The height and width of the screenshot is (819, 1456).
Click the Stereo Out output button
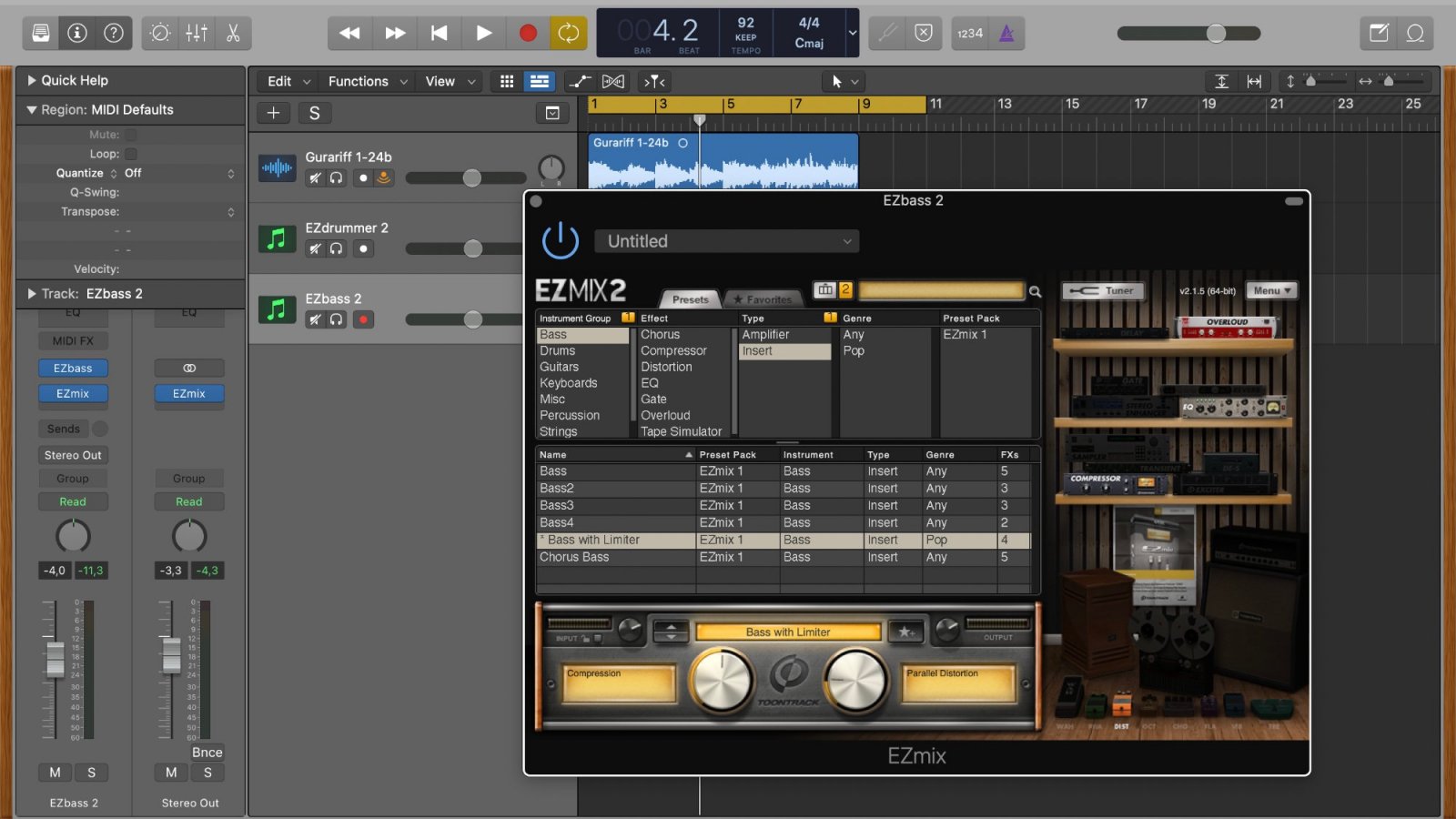click(73, 455)
